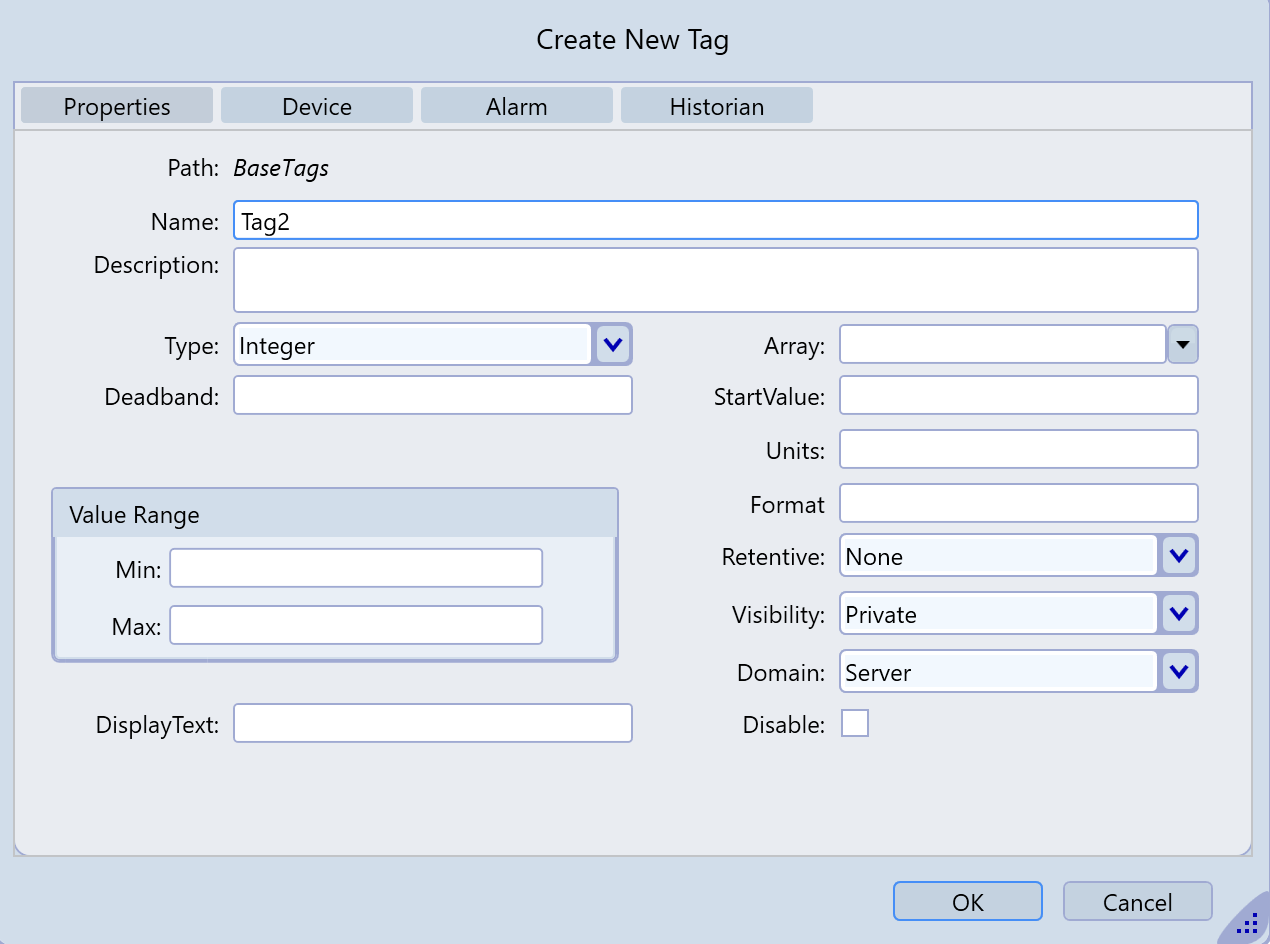Expand the Visibility dropdown set to Private
Image resolution: width=1270 pixels, height=944 pixels.
tap(1178, 614)
